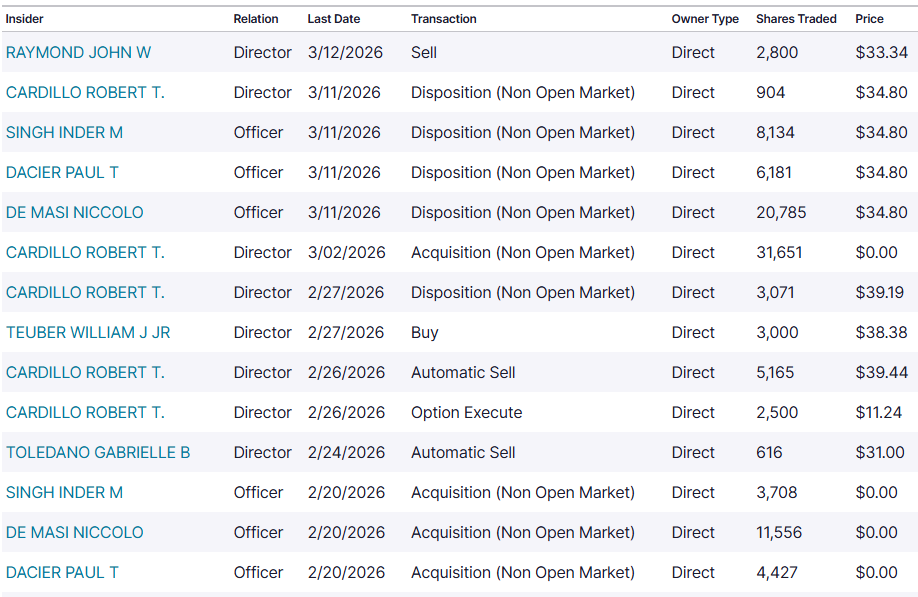Image resolution: width=918 pixels, height=597 pixels.
Task: Click CARDILLO ROBERT T. in the Automatic Sell row
Action: pyautogui.click(x=85, y=372)
